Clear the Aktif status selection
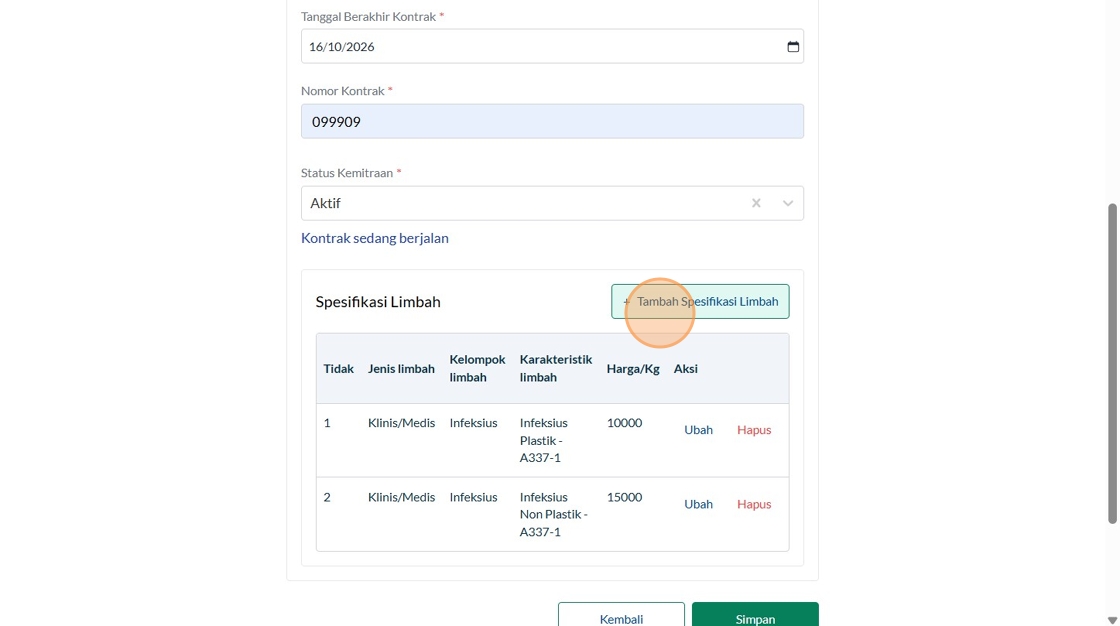The width and height of the screenshot is (1120, 626). (756, 203)
